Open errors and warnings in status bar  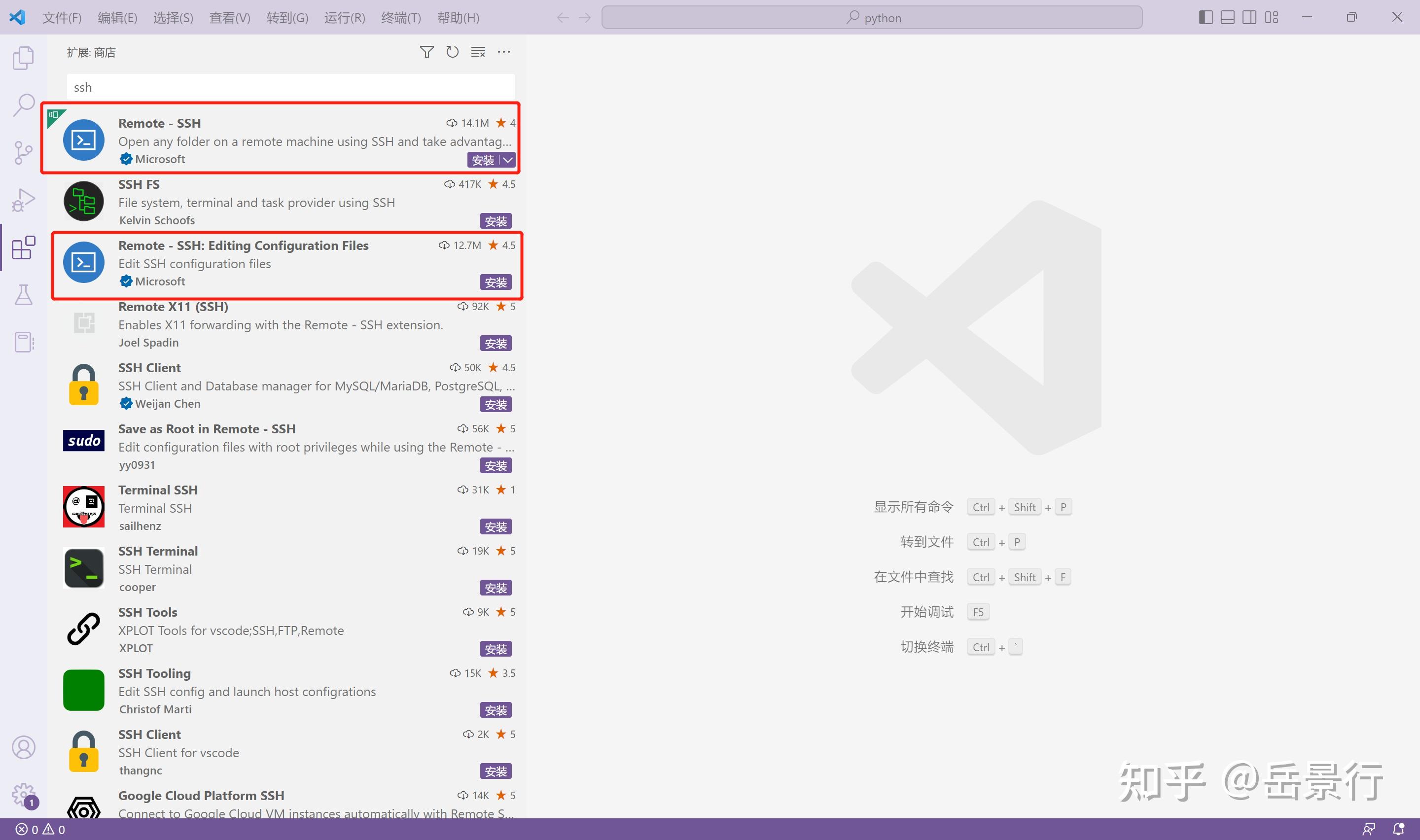40,829
